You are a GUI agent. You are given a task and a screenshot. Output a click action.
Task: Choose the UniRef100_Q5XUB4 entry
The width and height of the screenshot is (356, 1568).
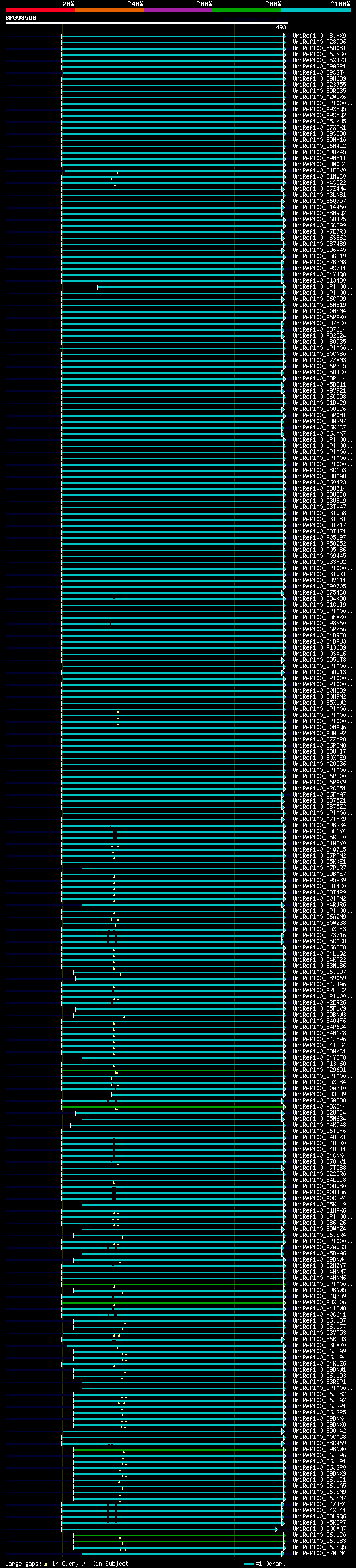319,1082
